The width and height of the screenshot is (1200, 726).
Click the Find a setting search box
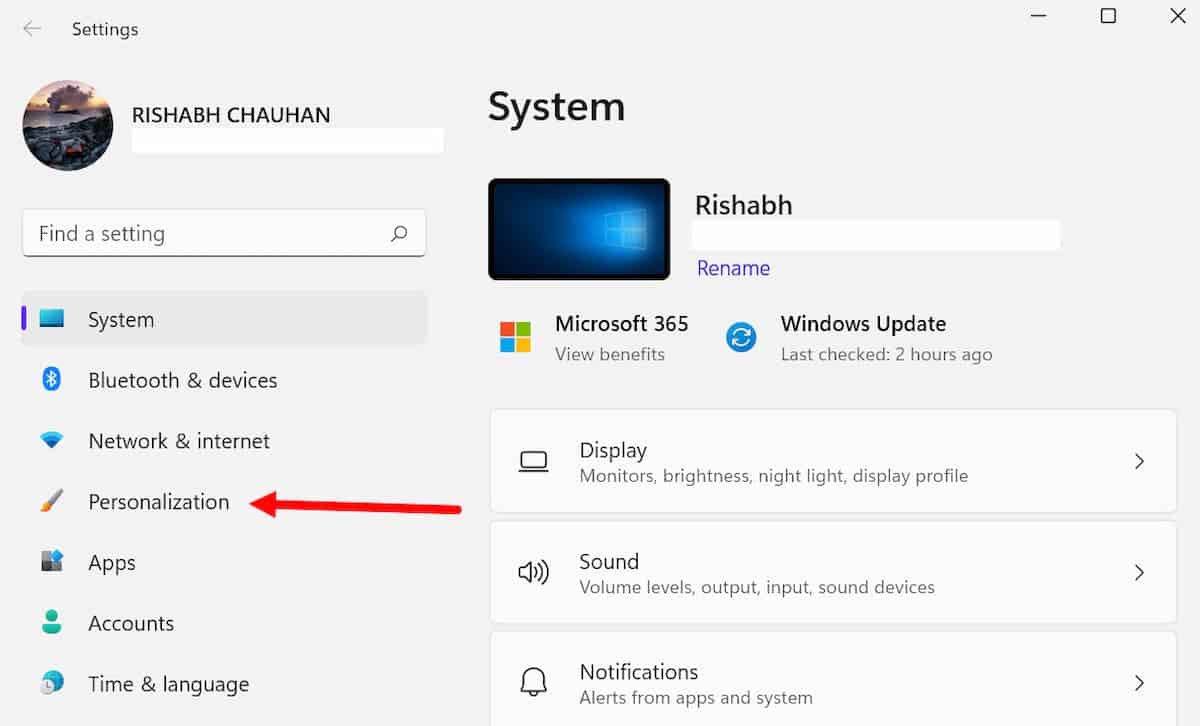tap(205, 234)
